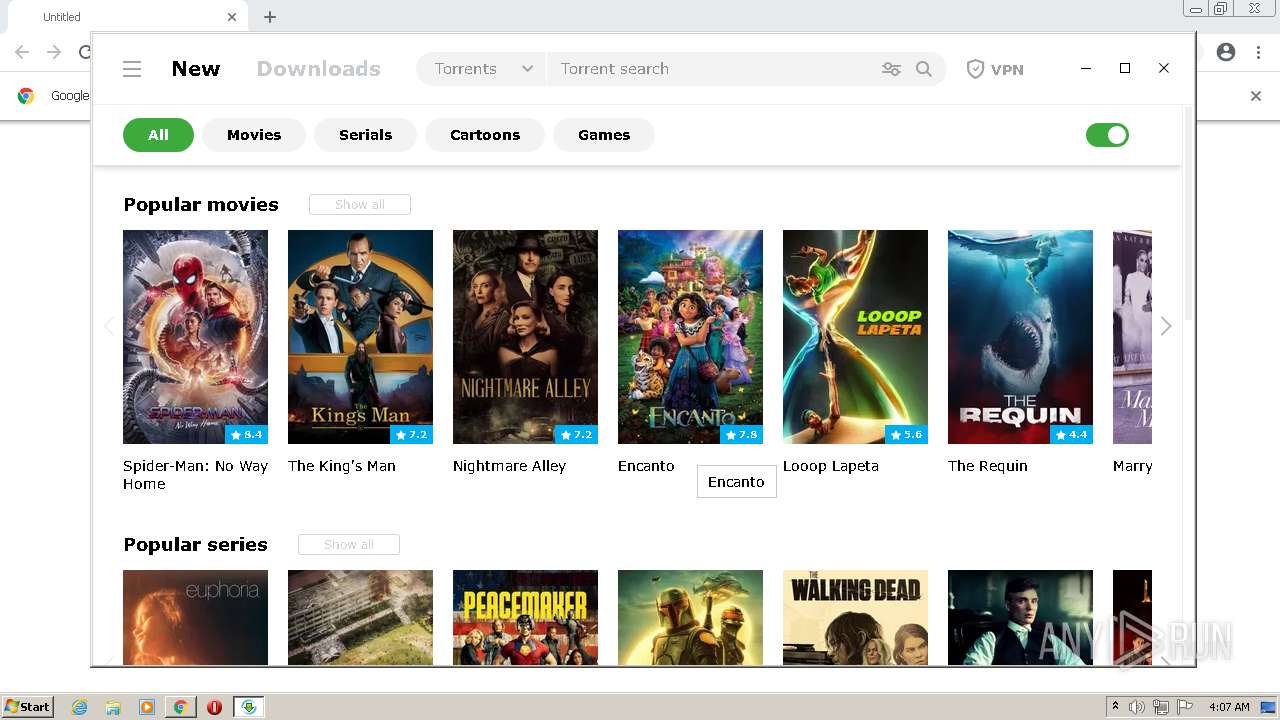Open Internet Explorer from the taskbar
Image resolution: width=1280 pixels, height=720 pixels.
pos(80,707)
